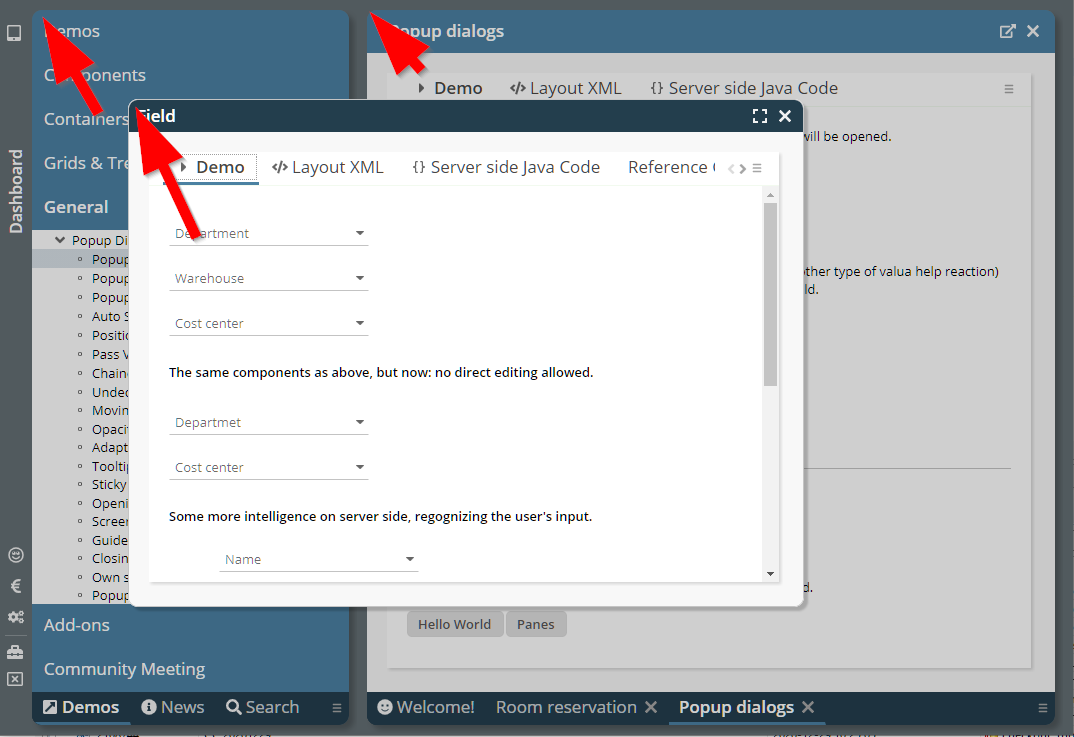Switch to the Room reservation bottom tab

click(x=566, y=707)
